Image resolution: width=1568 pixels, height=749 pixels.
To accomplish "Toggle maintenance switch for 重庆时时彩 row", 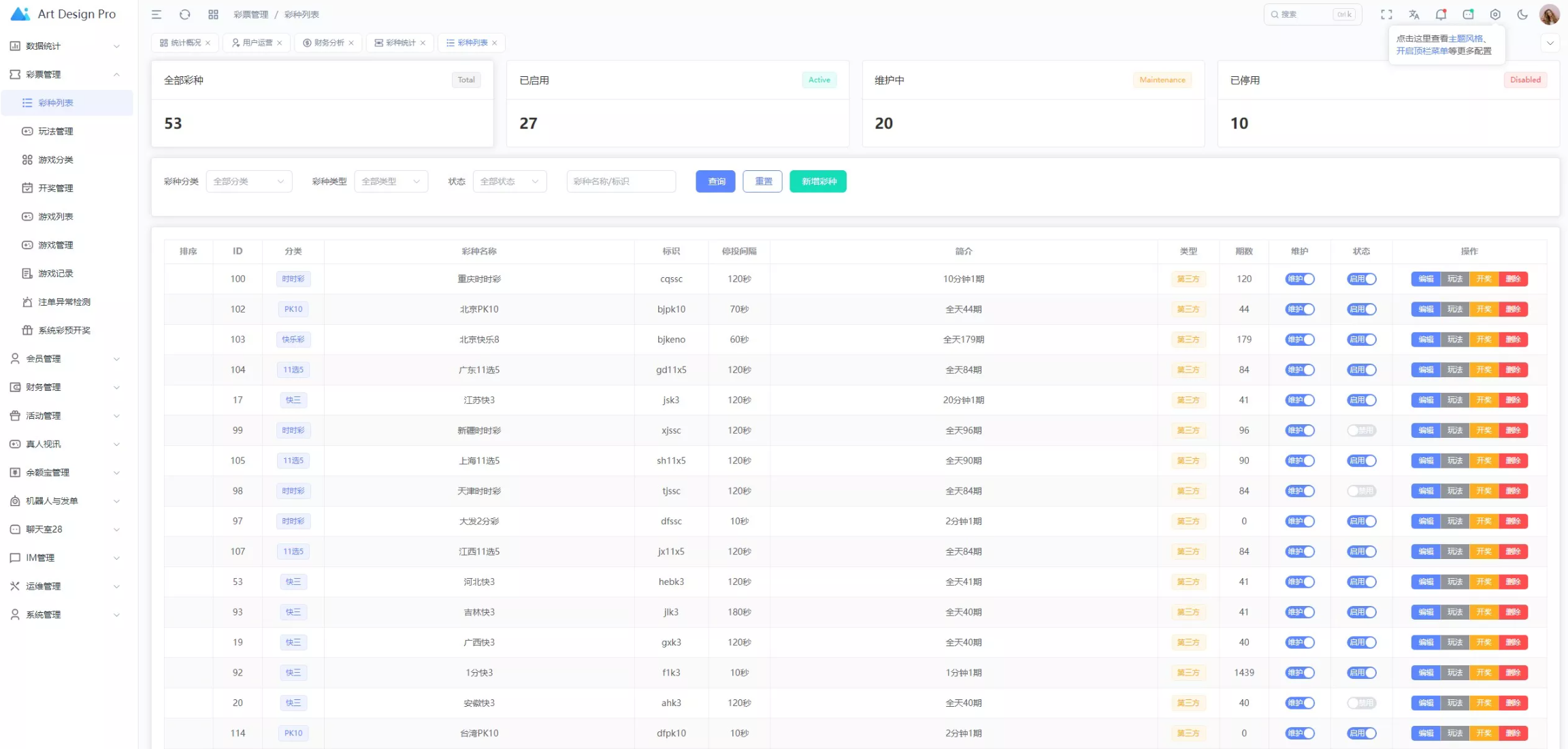I will 1299,279.
